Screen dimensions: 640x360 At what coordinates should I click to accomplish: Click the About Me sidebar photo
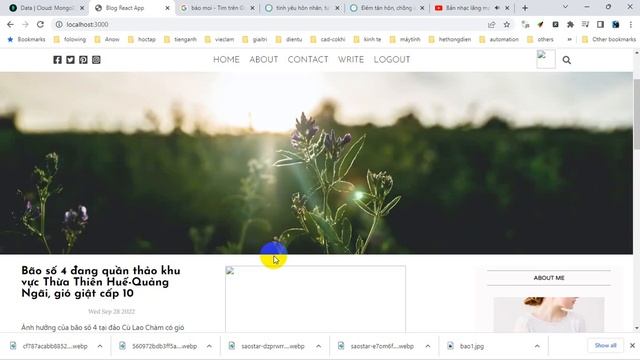(549, 315)
